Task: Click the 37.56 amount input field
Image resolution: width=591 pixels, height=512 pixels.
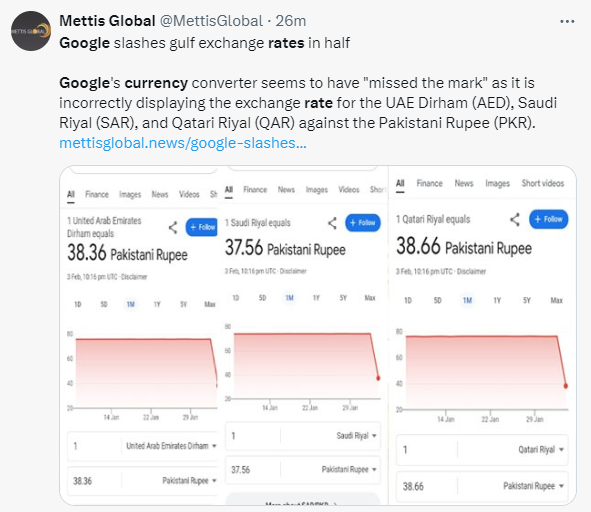Action: [x=253, y=470]
